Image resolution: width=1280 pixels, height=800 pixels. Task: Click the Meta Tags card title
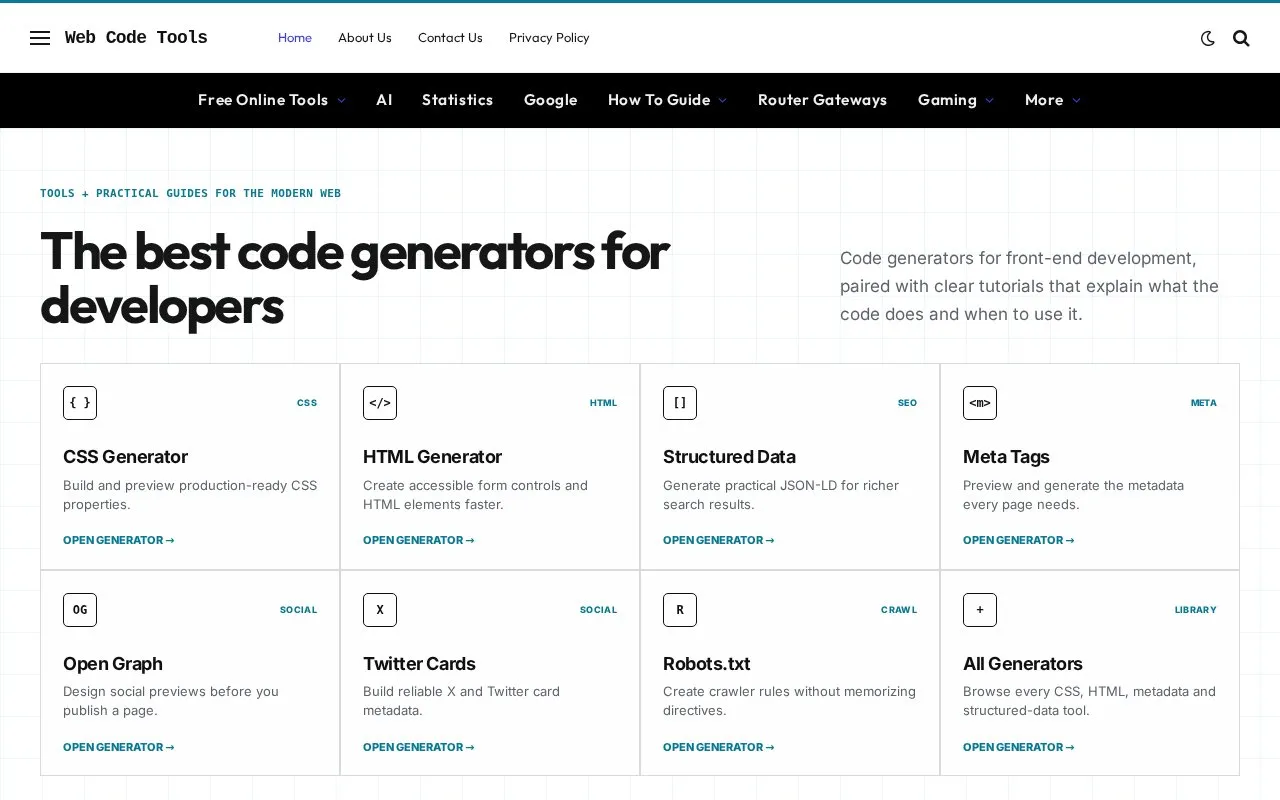1006,457
